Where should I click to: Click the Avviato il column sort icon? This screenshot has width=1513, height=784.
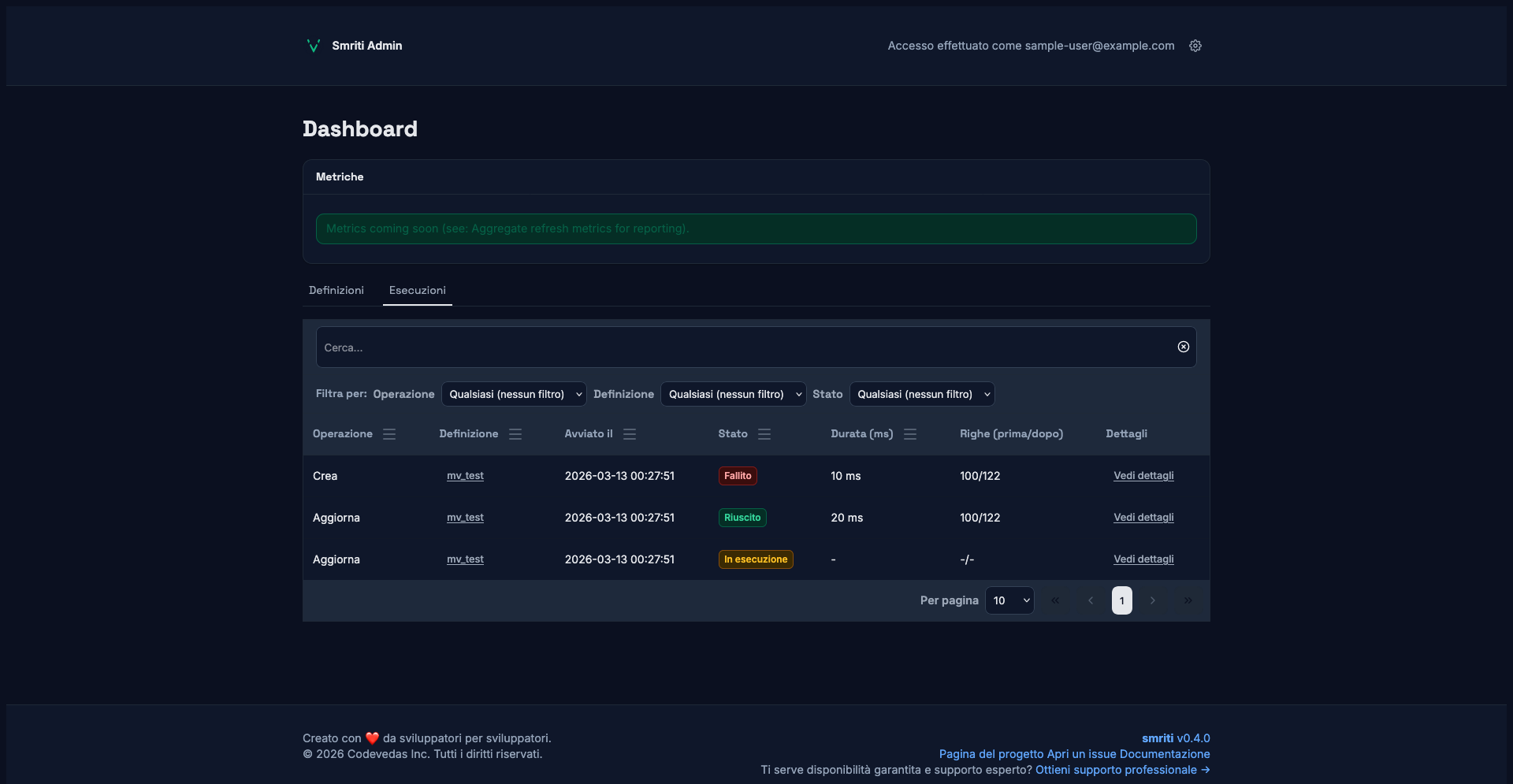tap(630, 434)
